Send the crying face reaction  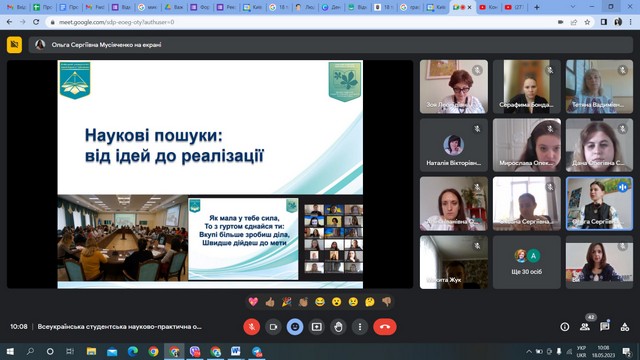(x=353, y=302)
